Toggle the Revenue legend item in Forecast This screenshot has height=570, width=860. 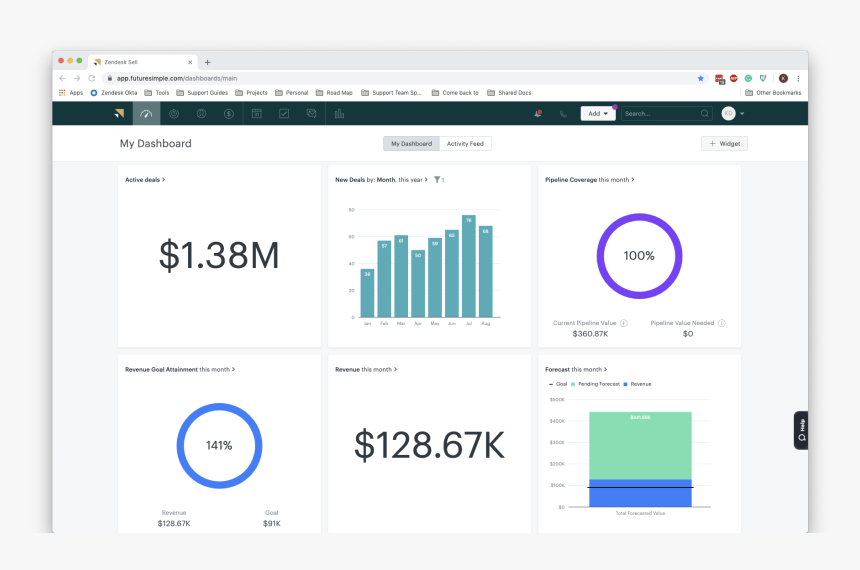(638, 384)
